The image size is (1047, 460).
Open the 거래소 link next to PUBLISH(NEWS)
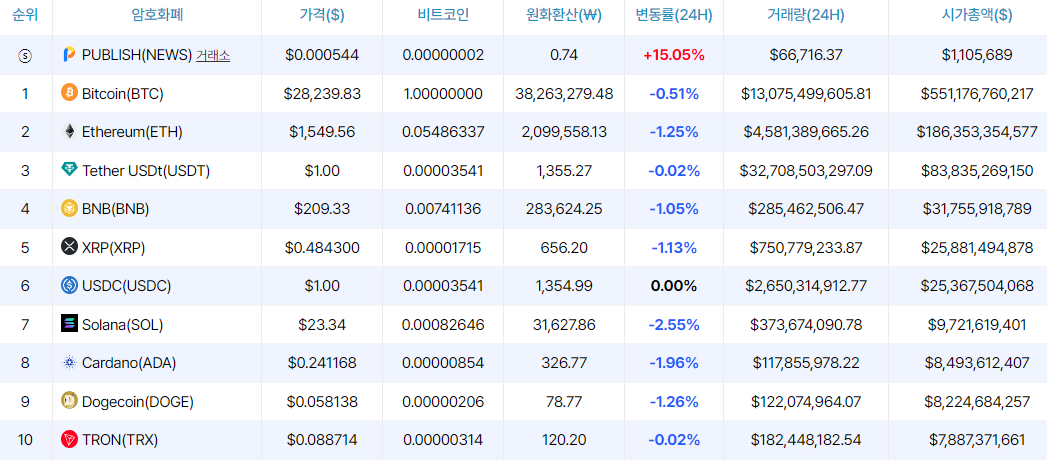212,55
